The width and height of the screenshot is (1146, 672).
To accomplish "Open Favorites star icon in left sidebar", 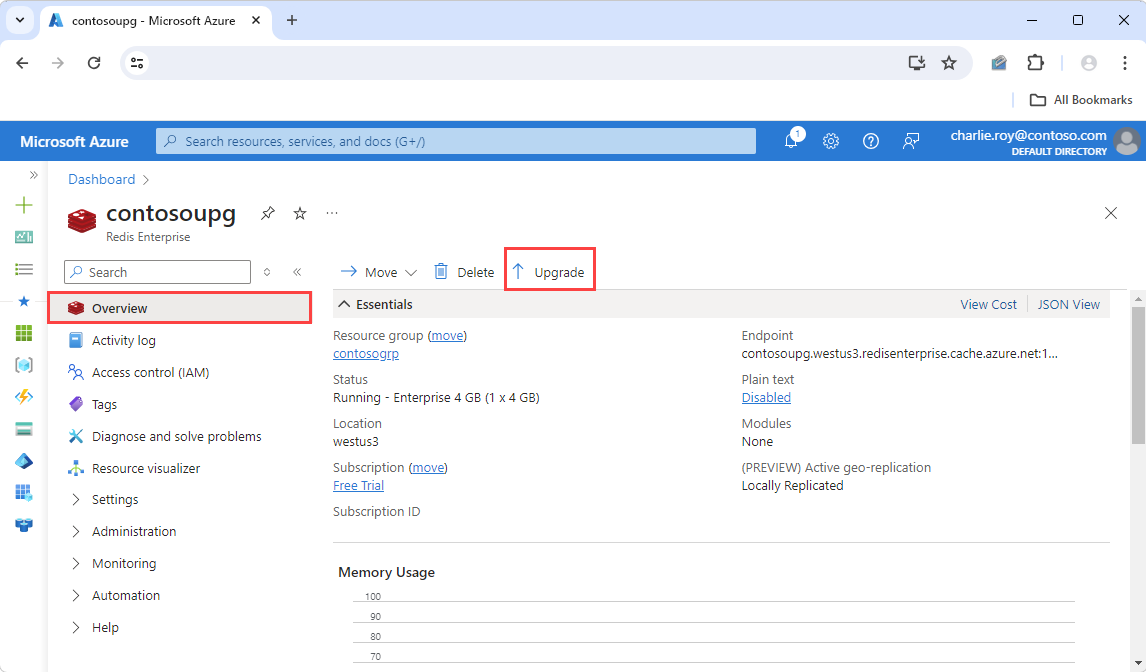I will (23, 301).
